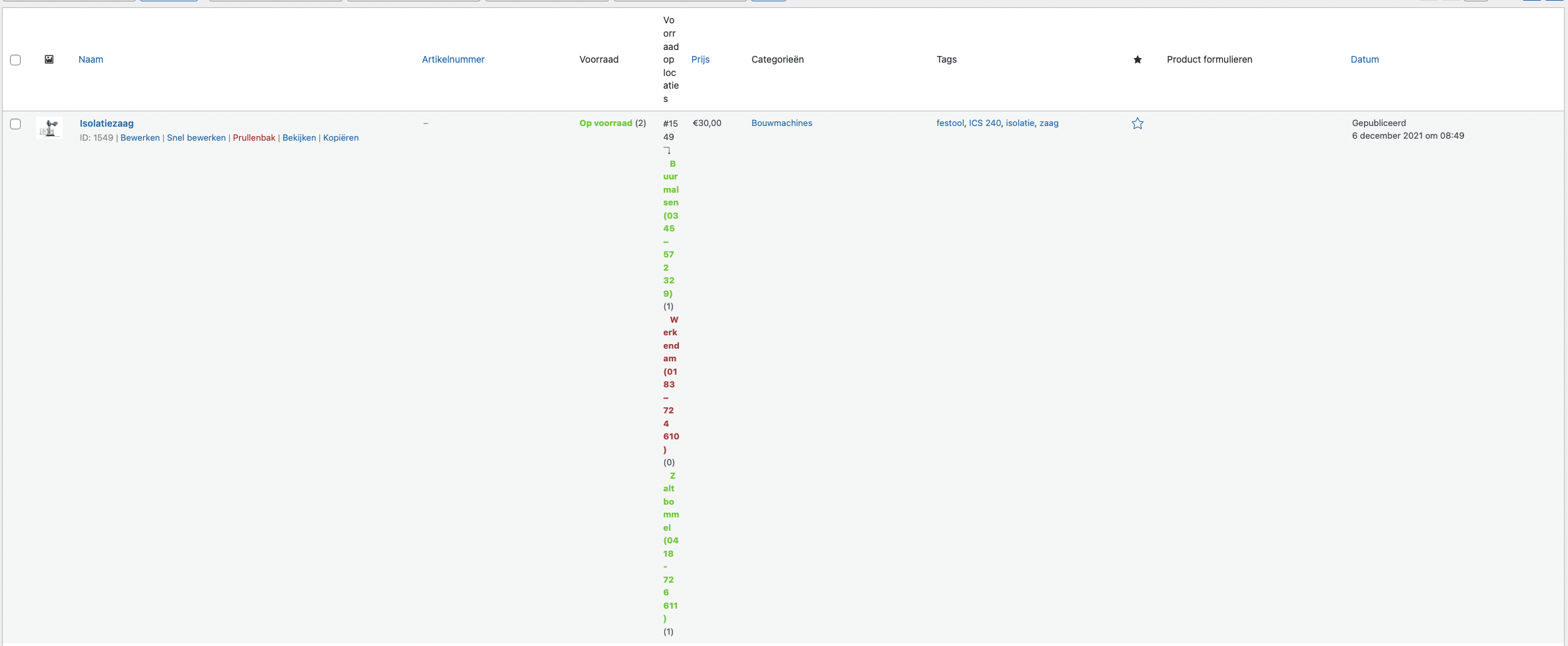Open the Isolatiezaag product title
The image size is (1568, 646).
coord(107,123)
